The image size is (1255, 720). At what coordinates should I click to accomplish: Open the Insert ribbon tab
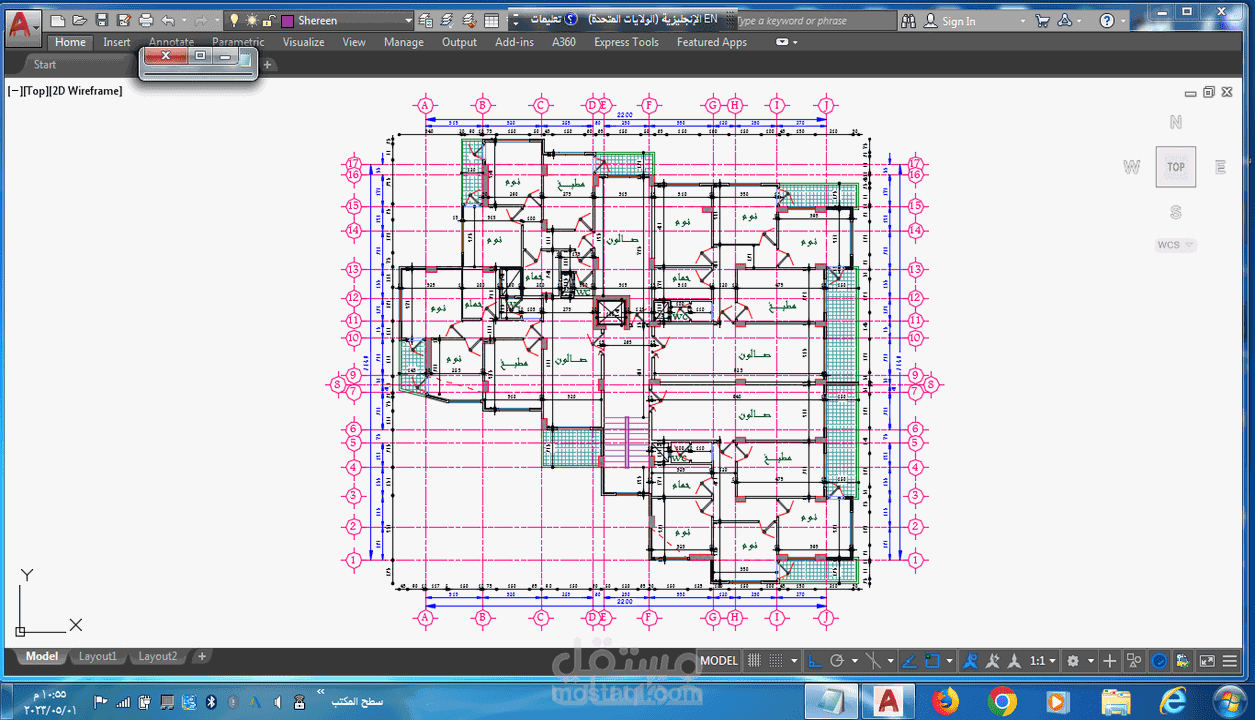(117, 42)
